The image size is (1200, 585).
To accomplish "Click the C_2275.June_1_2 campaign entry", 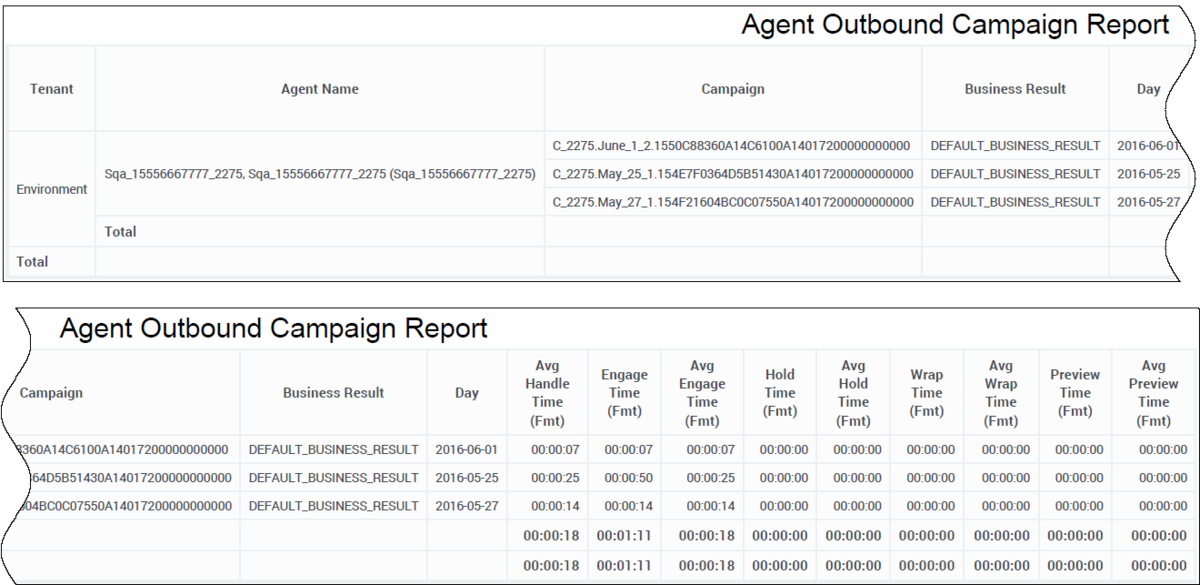I will [x=732, y=146].
